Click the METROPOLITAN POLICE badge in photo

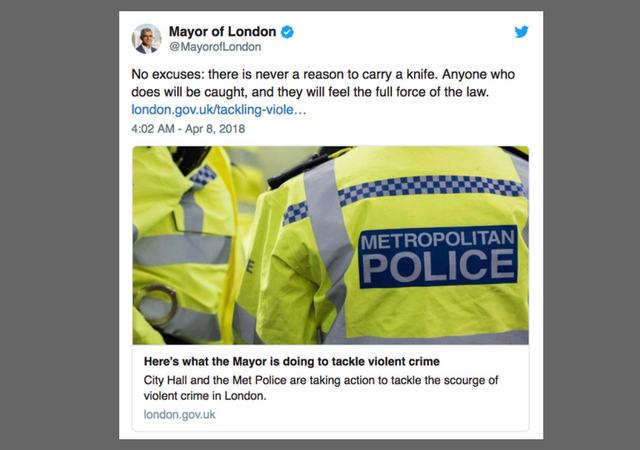438,257
